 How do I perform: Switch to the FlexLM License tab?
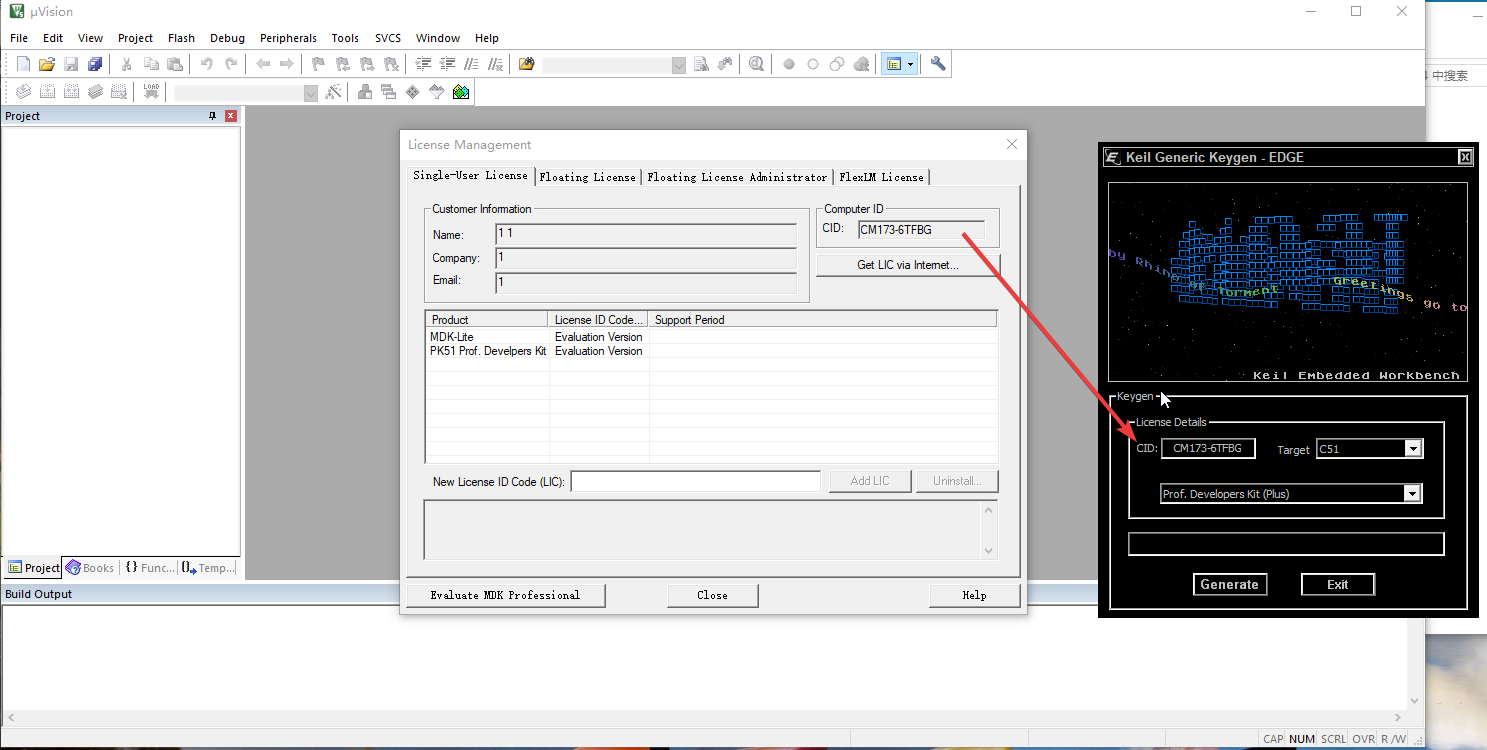click(881, 177)
